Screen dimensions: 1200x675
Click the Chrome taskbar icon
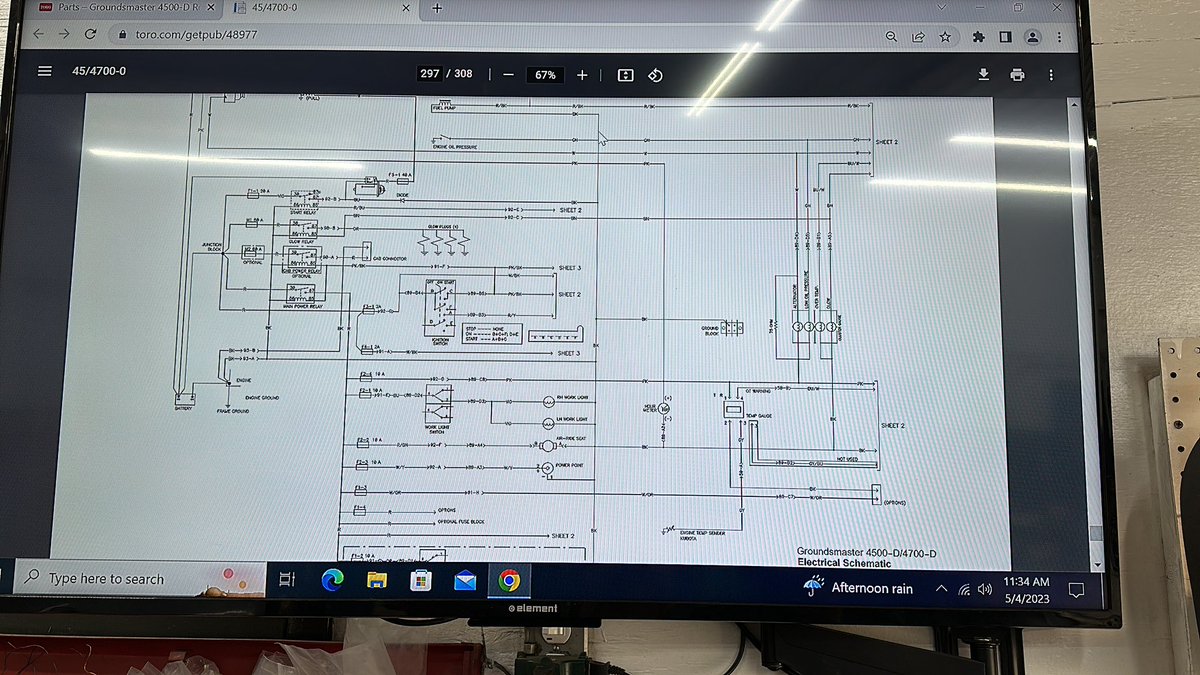pyautogui.click(x=508, y=581)
